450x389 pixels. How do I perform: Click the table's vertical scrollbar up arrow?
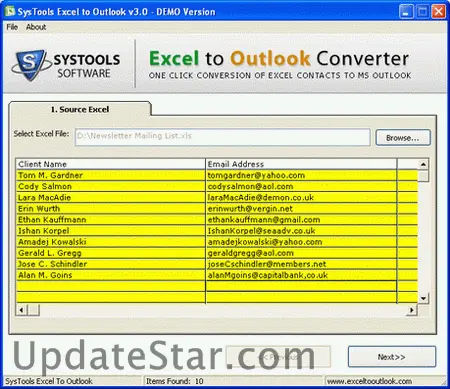click(x=423, y=164)
